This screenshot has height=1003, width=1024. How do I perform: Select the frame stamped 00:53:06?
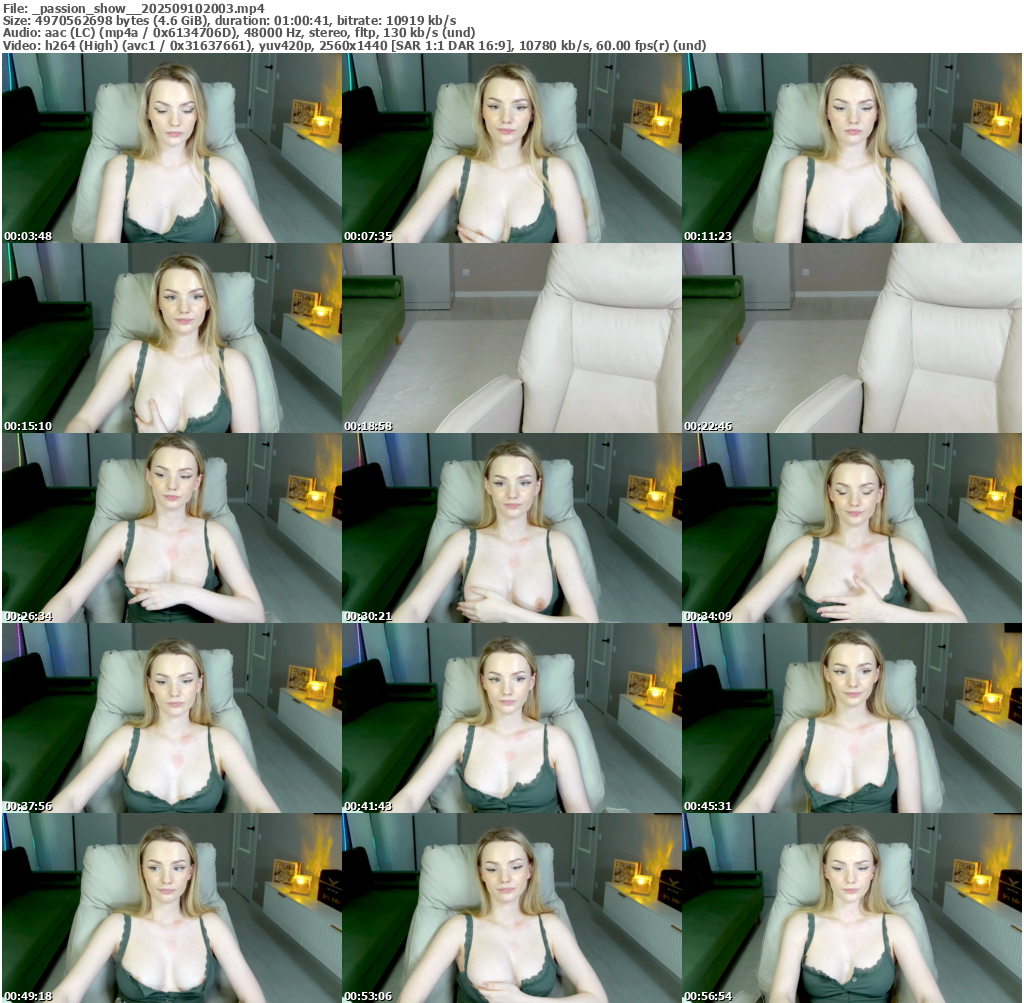click(511, 908)
